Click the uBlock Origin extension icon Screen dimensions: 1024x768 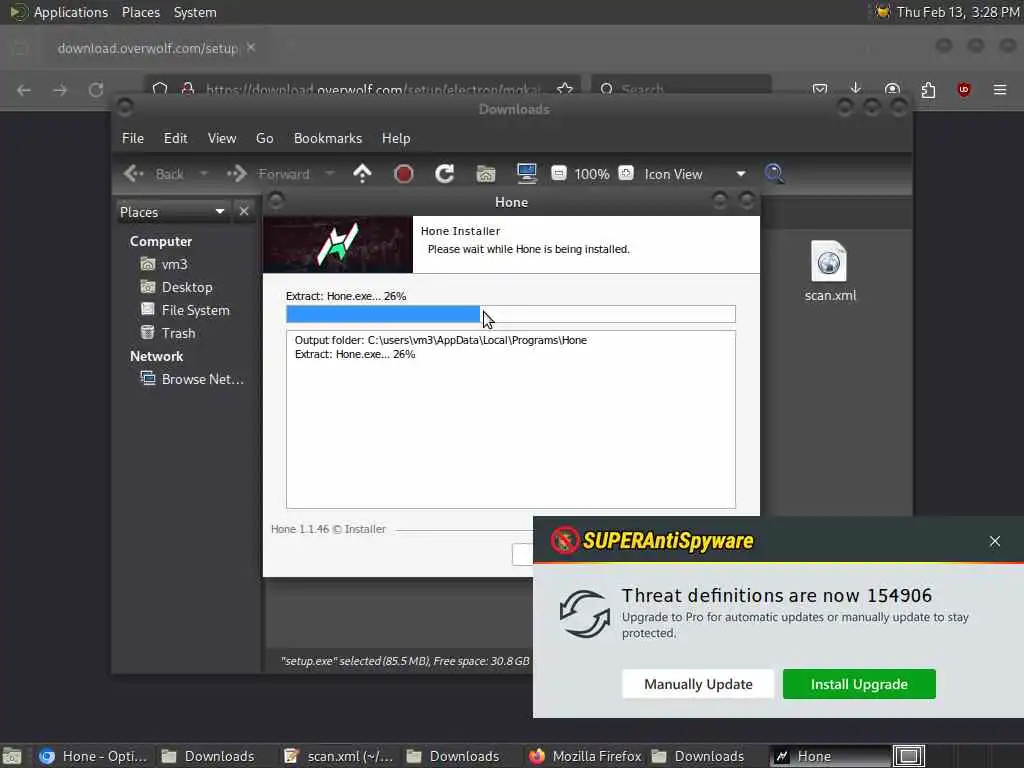pyautogui.click(x=964, y=89)
